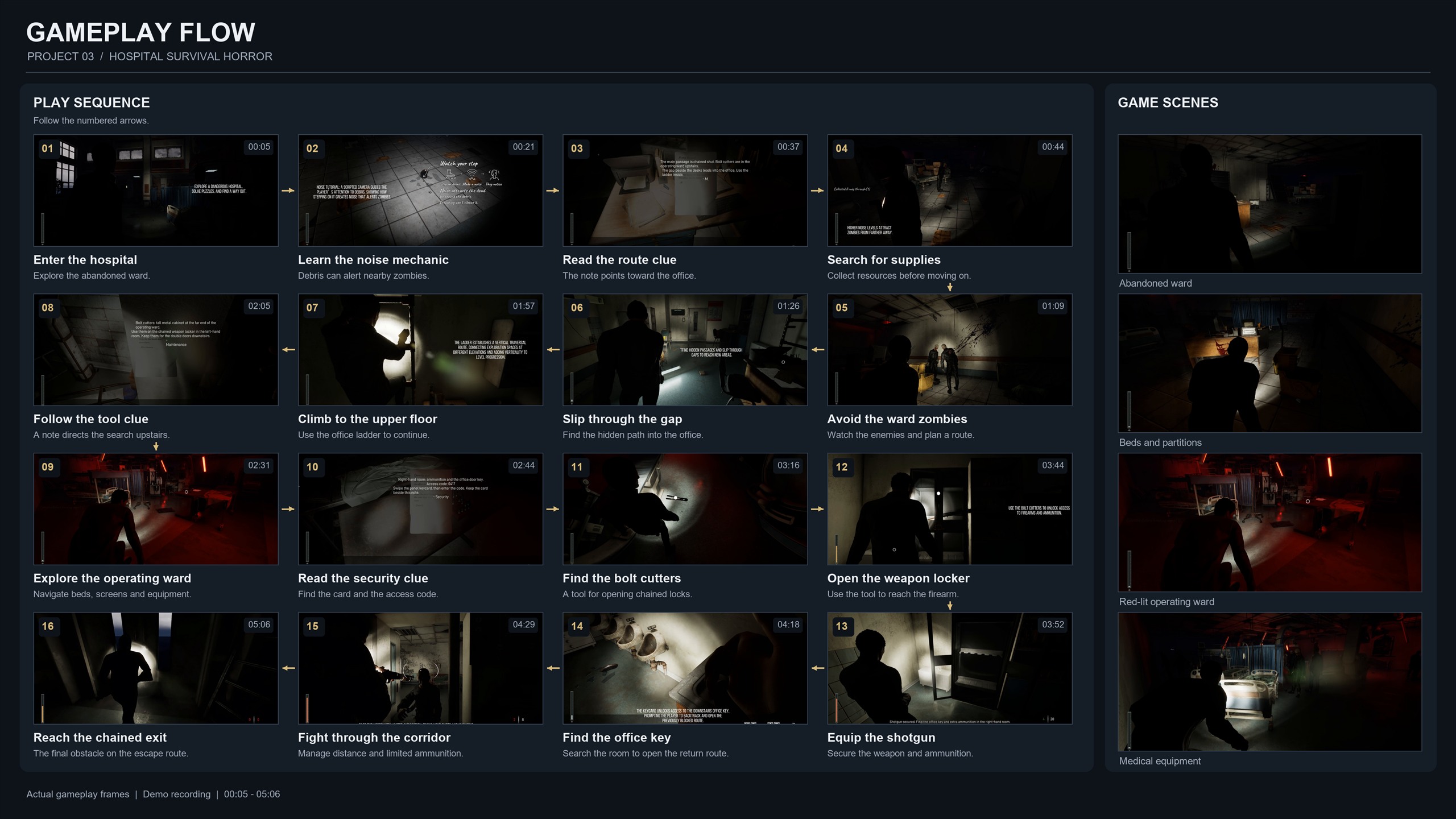Open the 'Enter the hospital' frame thumbnail
This screenshot has height=819, width=1456.
[x=156, y=191]
